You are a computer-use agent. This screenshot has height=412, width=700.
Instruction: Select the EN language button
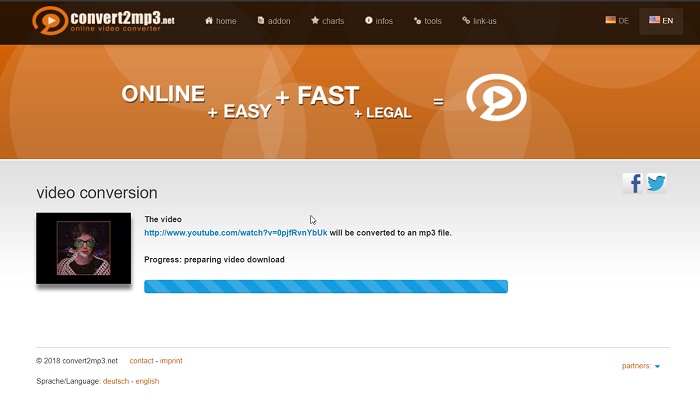click(x=661, y=21)
